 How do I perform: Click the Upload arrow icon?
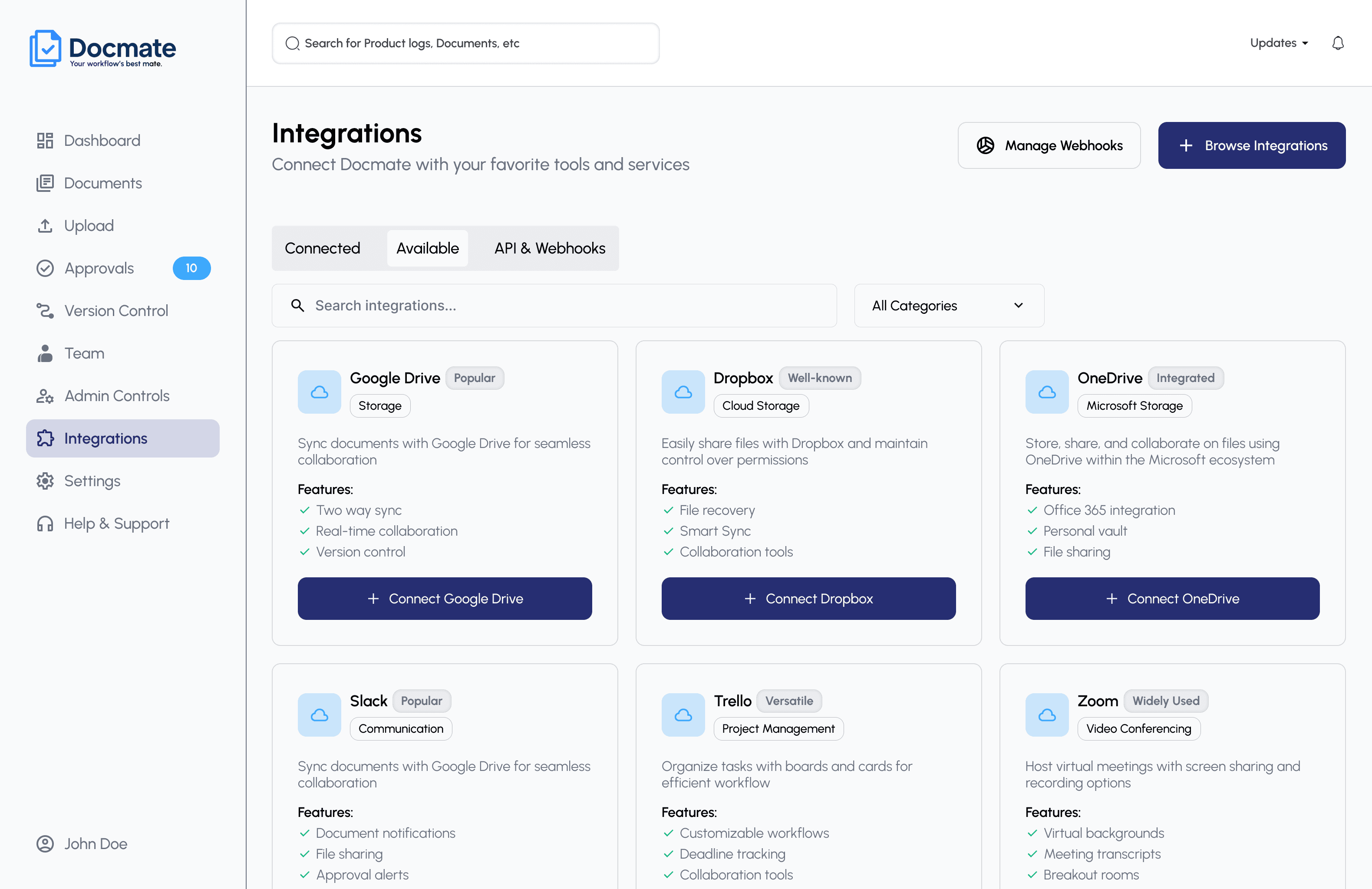click(45, 225)
